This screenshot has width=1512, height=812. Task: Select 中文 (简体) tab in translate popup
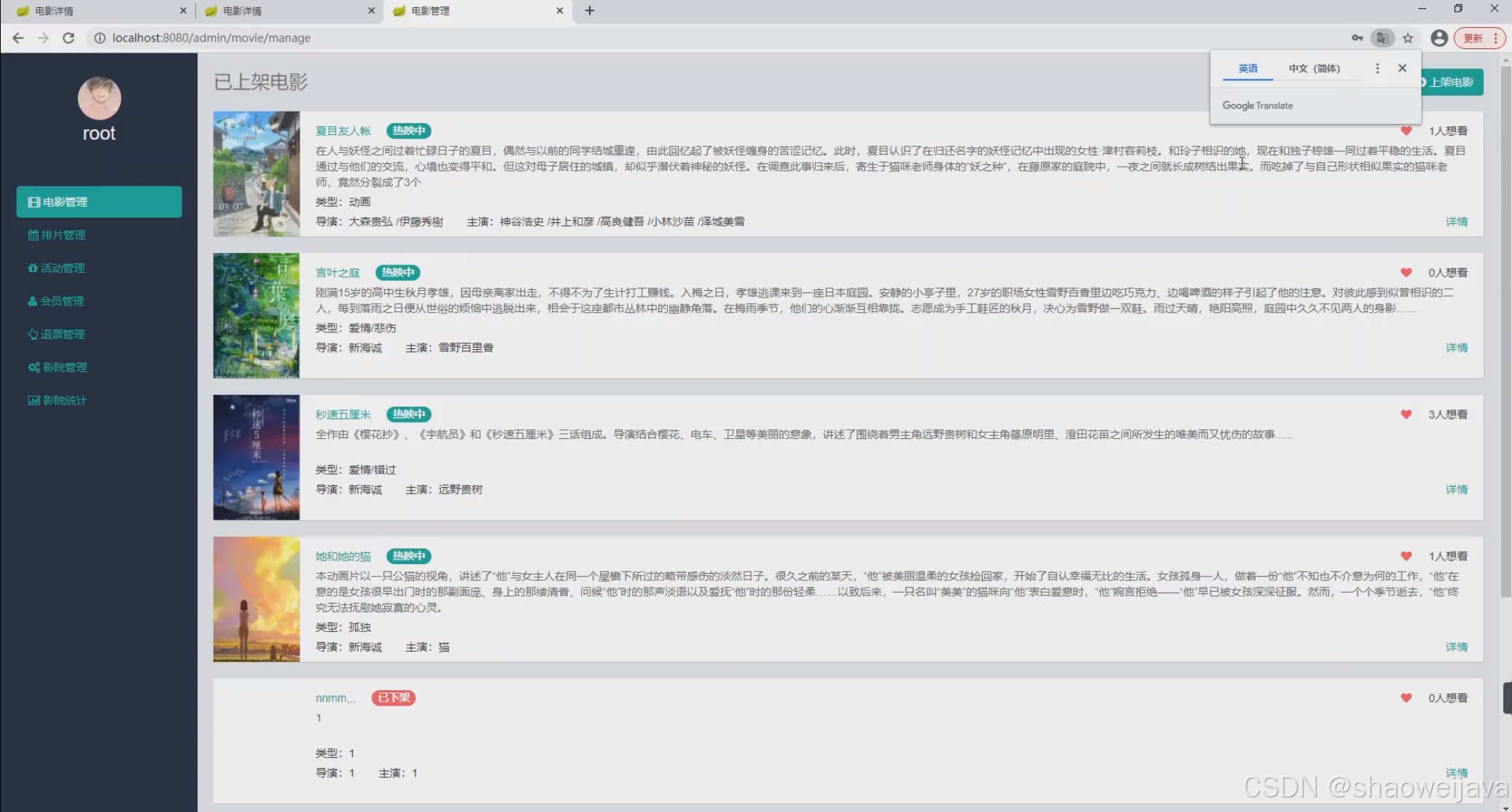pos(1314,69)
